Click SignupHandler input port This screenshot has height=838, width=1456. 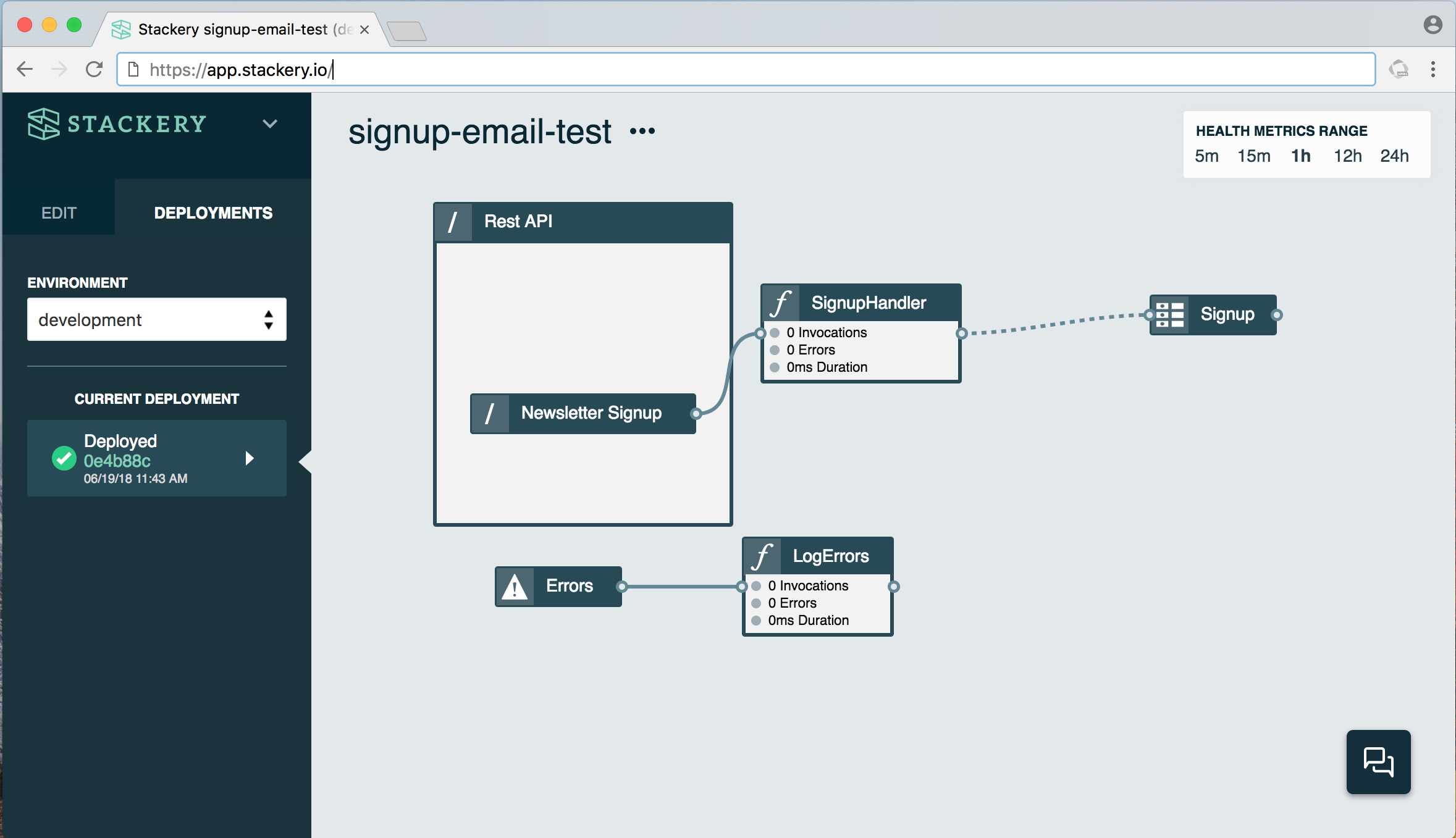pyautogui.click(x=760, y=333)
